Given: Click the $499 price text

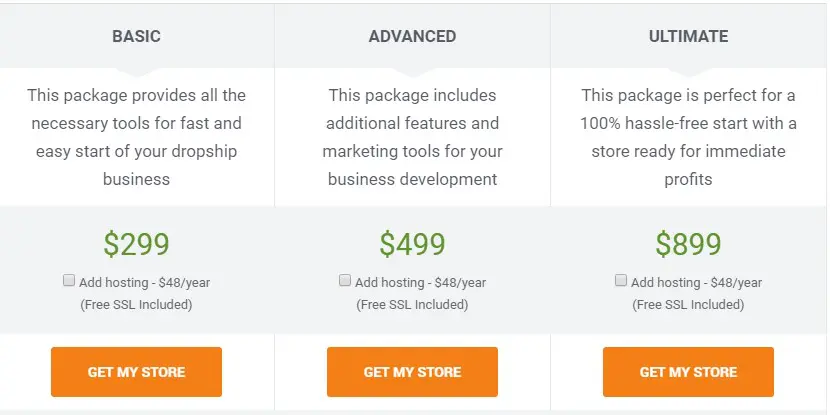Looking at the screenshot, I should pyautogui.click(x=412, y=243).
